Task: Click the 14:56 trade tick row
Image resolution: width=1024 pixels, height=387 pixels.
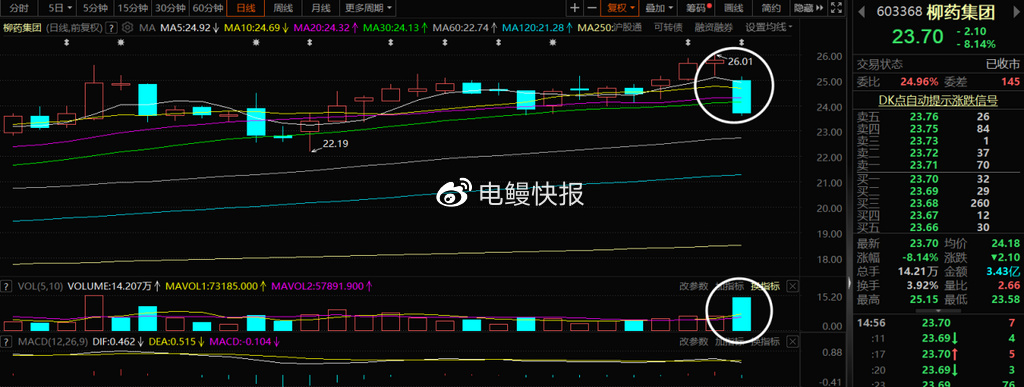Action: click(x=938, y=322)
